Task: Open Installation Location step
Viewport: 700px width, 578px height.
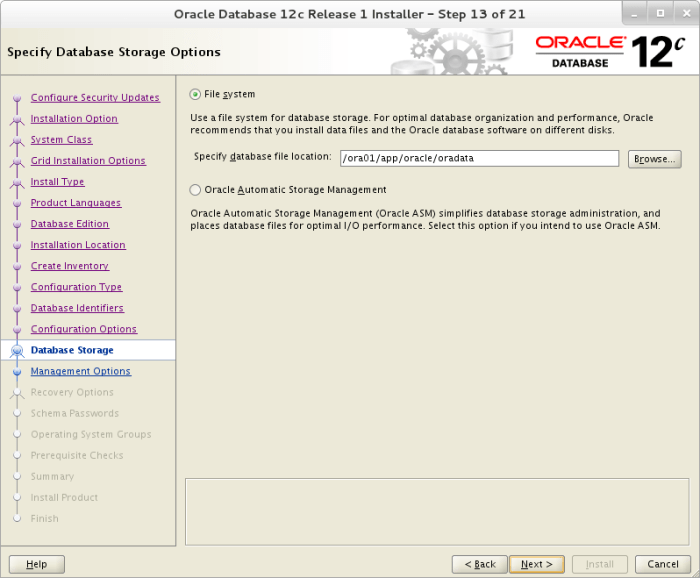Action: point(78,245)
